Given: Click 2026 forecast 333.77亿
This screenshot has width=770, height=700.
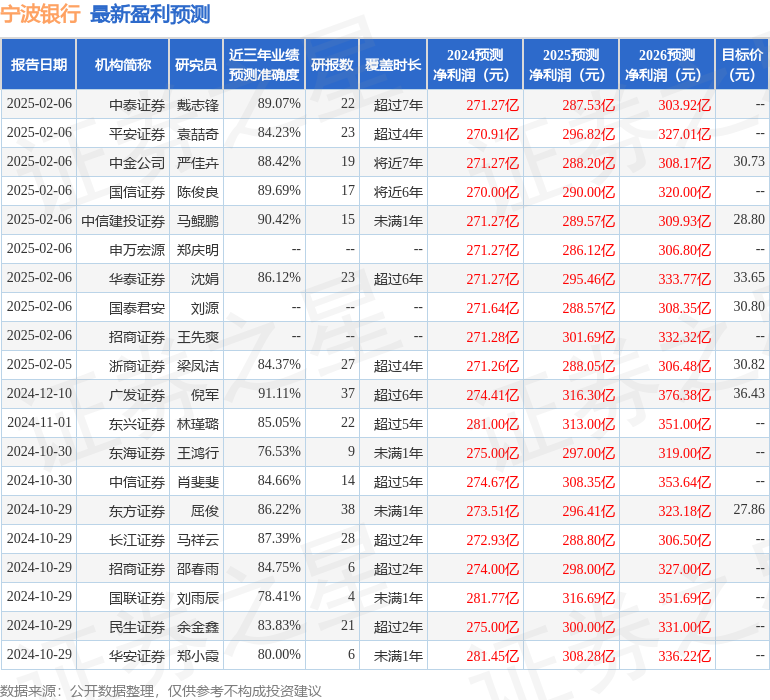Looking at the screenshot, I should [x=685, y=279].
